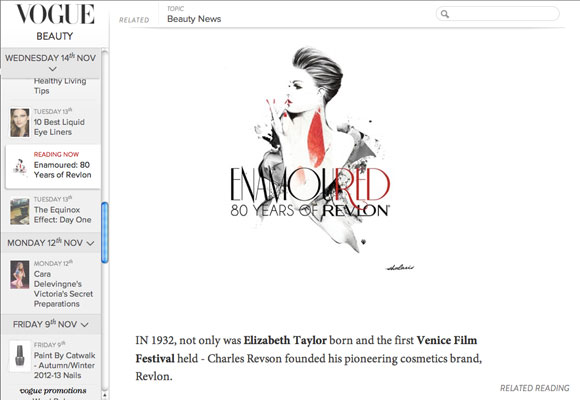Open the 10 Best Liquid Eye Liners thumbnail
The image size is (580, 400).
click(20, 122)
